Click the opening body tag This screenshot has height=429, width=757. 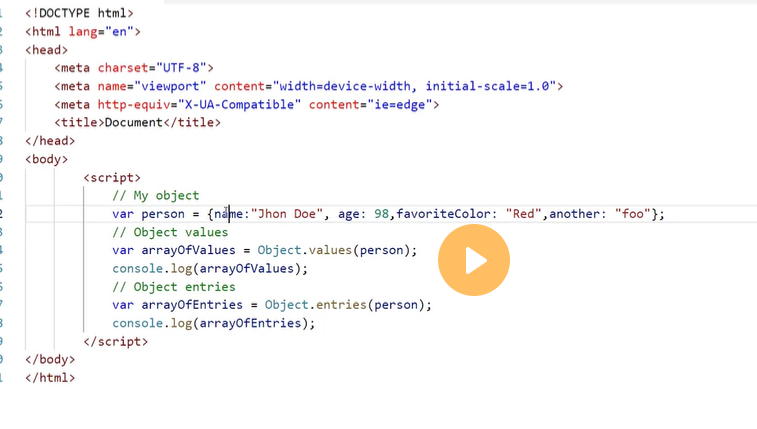(x=46, y=159)
